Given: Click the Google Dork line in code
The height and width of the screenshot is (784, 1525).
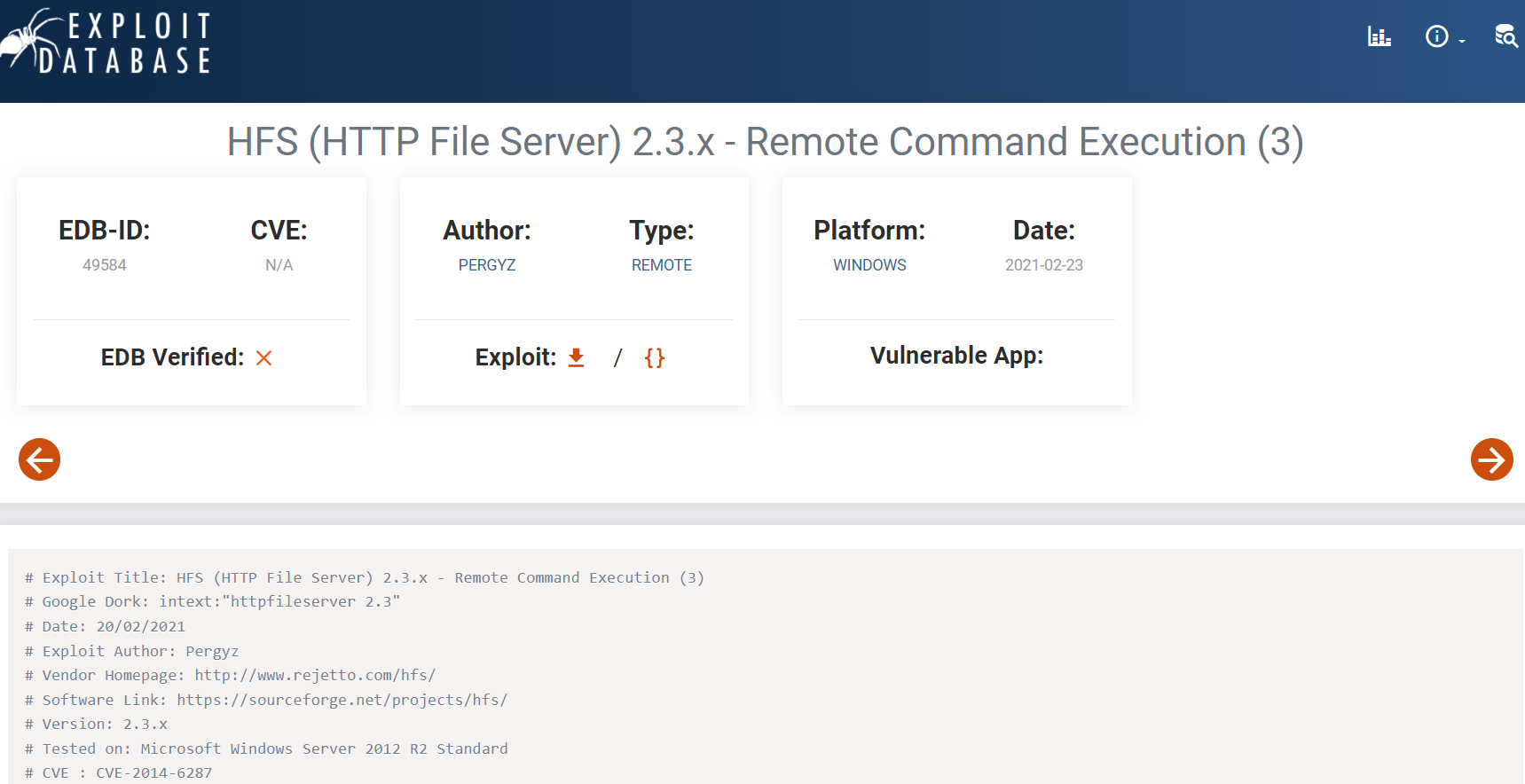Looking at the screenshot, I should click(213, 601).
